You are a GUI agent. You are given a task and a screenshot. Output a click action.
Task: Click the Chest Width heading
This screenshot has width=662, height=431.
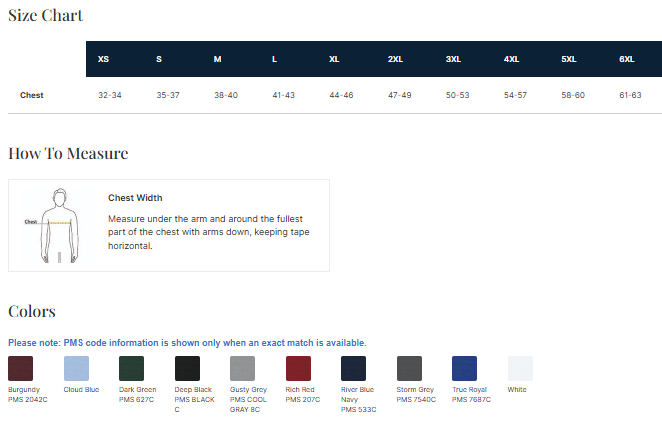135,198
